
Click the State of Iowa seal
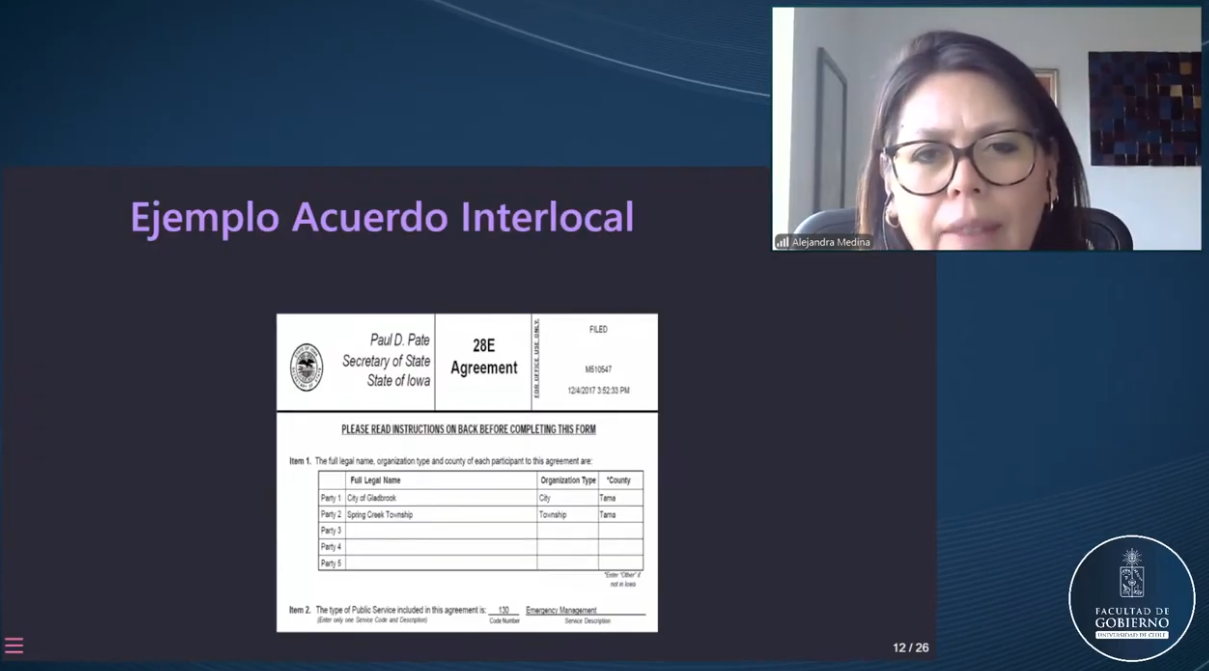click(306, 367)
